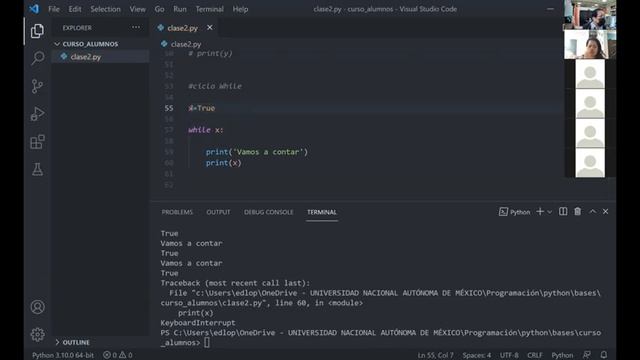Close the terminal panel
This screenshot has height=360, width=640.
click(x=606, y=211)
